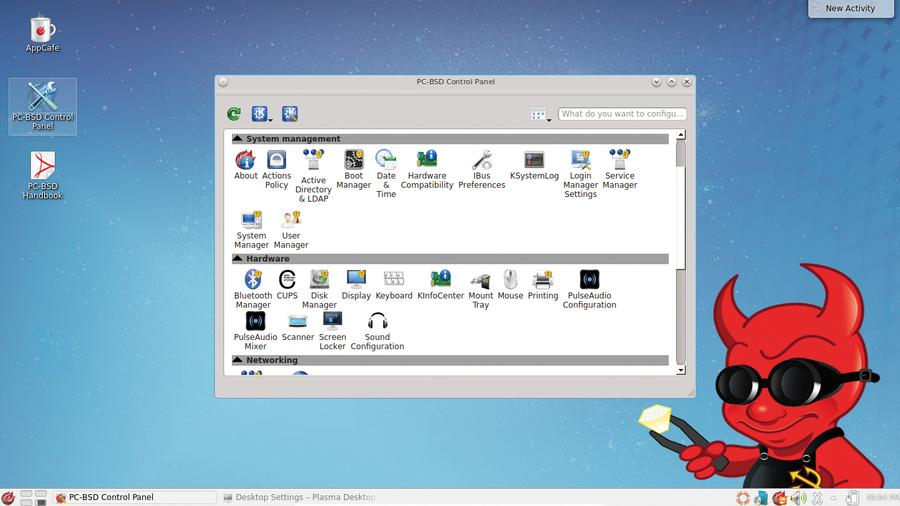Open the Scanner tool
900x506 pixels.
pos(297,327)
